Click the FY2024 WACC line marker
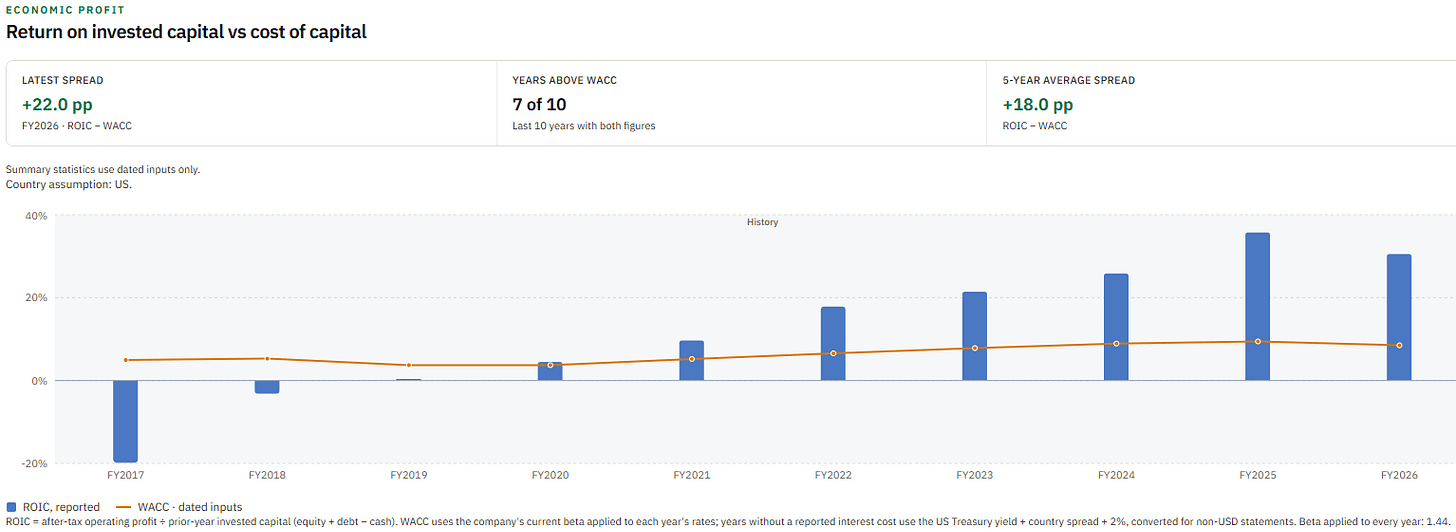 point(1116,344)
